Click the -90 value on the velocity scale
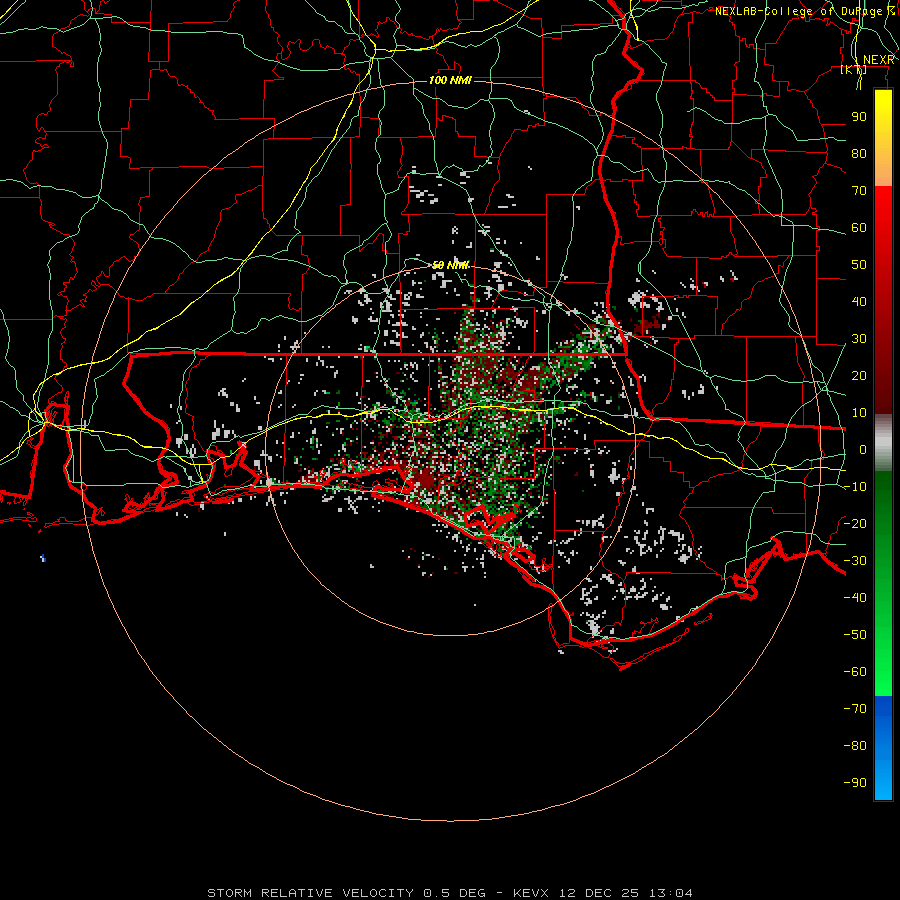Screen dimensions: 900x900 coord(855,783)
